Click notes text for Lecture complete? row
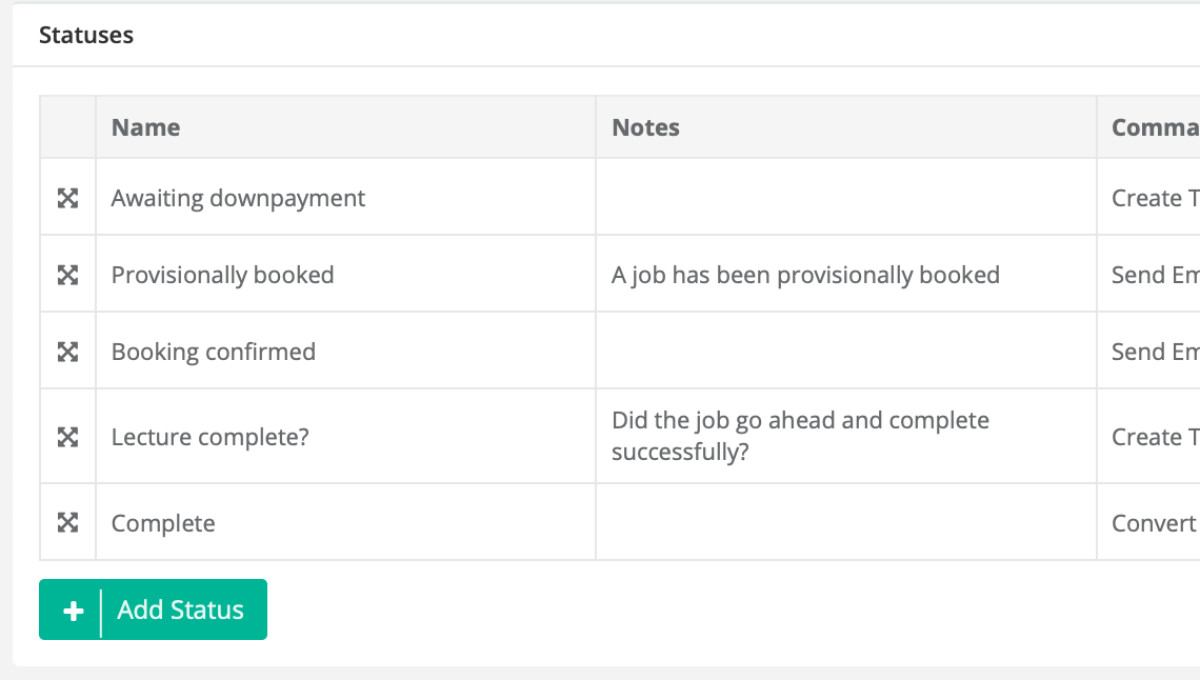This screenshot has width=1200, height=680. point(800,436)
